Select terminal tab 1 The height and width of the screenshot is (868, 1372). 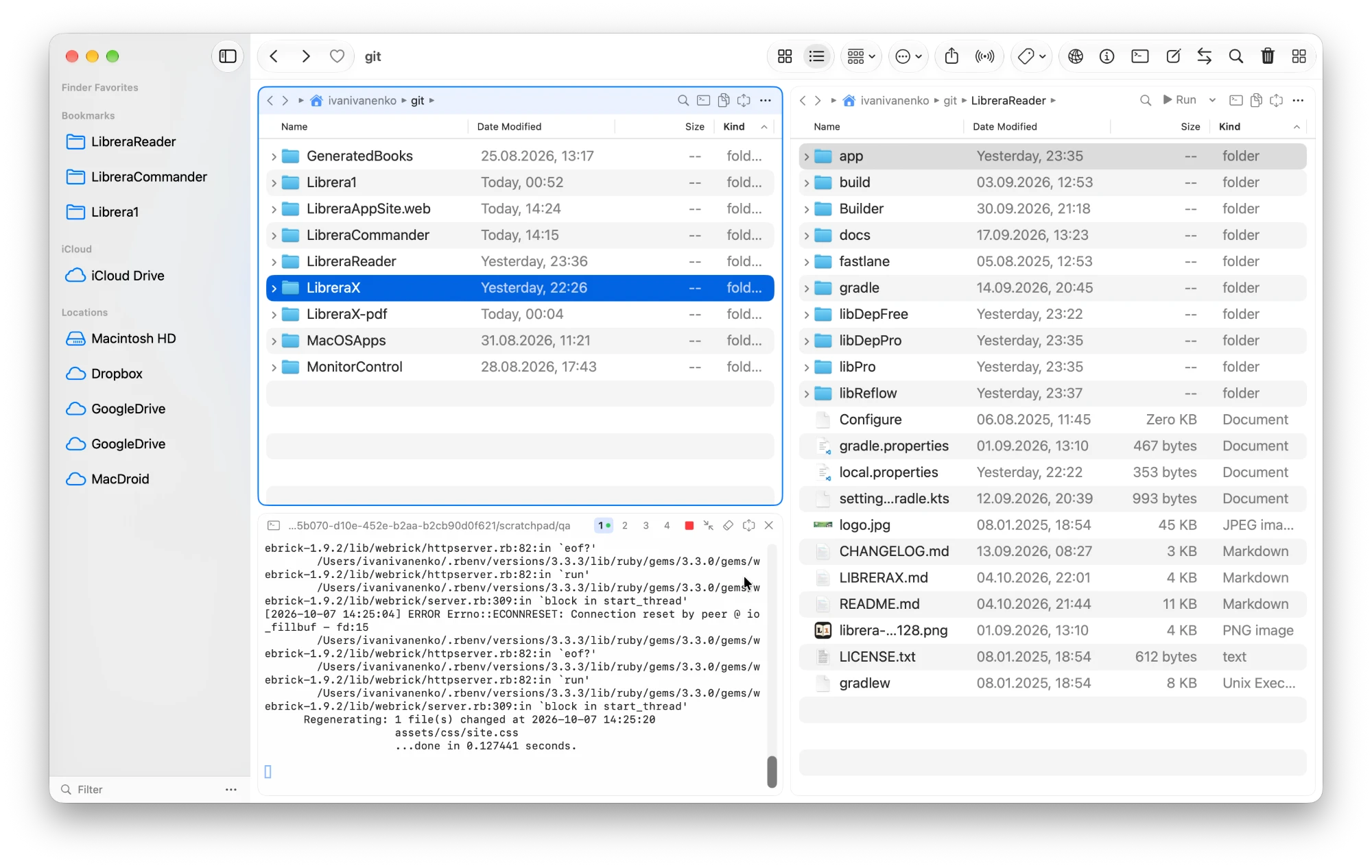604,525
